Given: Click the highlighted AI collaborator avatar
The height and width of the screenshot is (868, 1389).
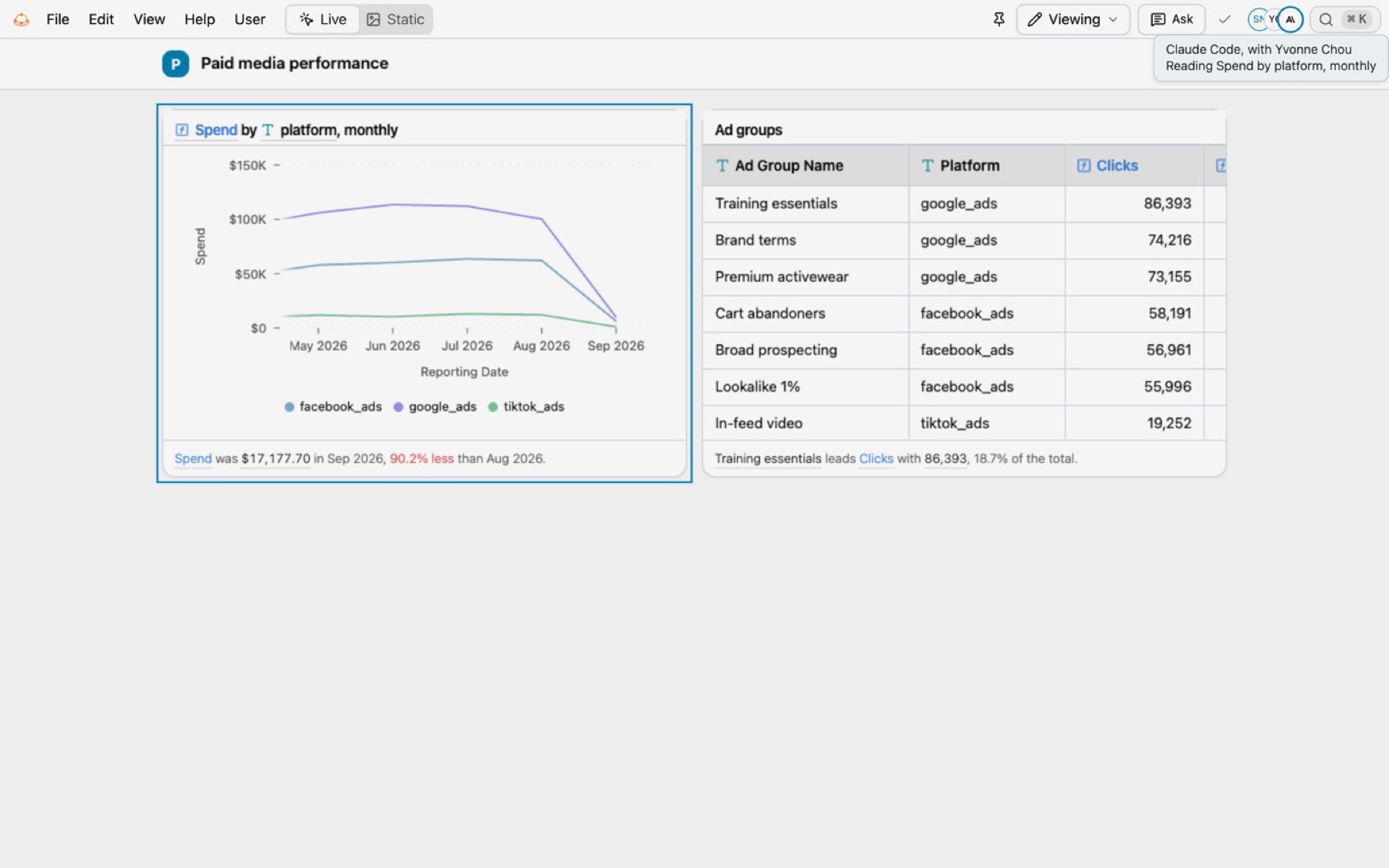Looking at the screenshot, I should click(x=1290, y=19).
